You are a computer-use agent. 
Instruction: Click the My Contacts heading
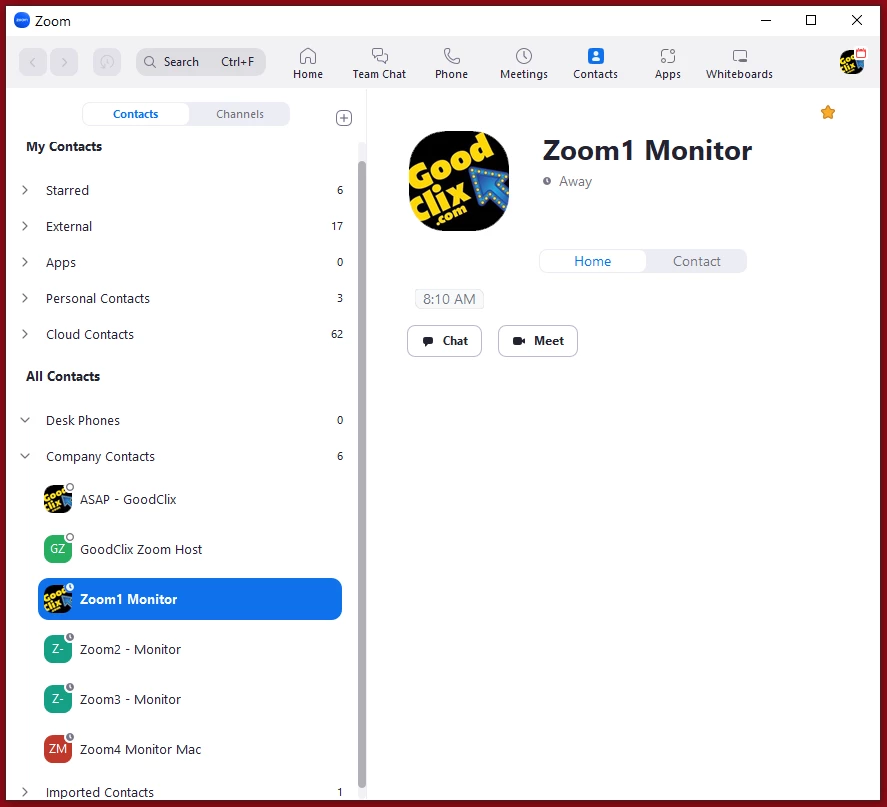coord(64,146)
